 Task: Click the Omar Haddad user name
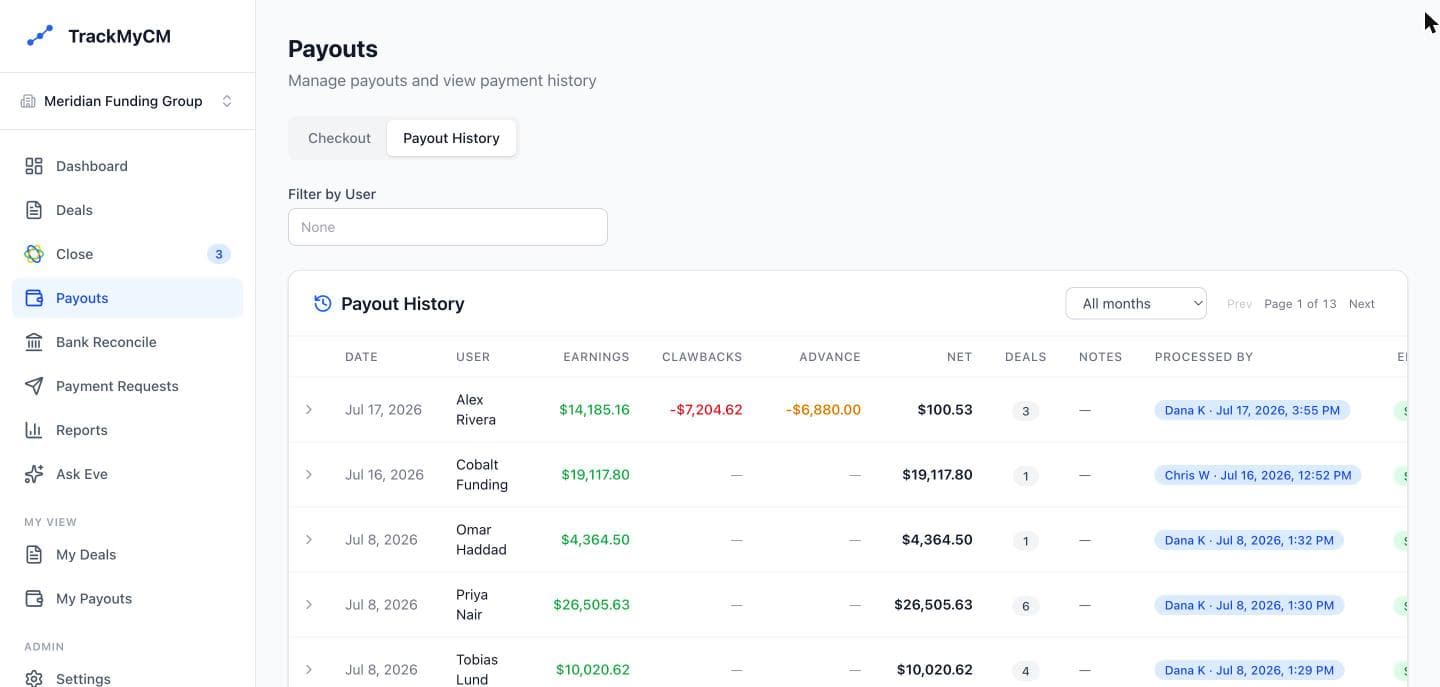[481, 539]
